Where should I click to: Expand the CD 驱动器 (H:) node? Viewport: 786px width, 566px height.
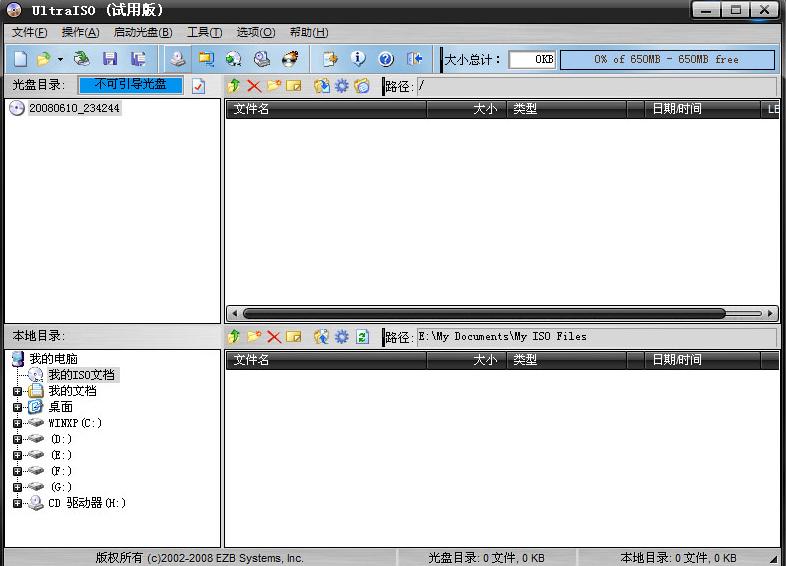coord(17,503)
